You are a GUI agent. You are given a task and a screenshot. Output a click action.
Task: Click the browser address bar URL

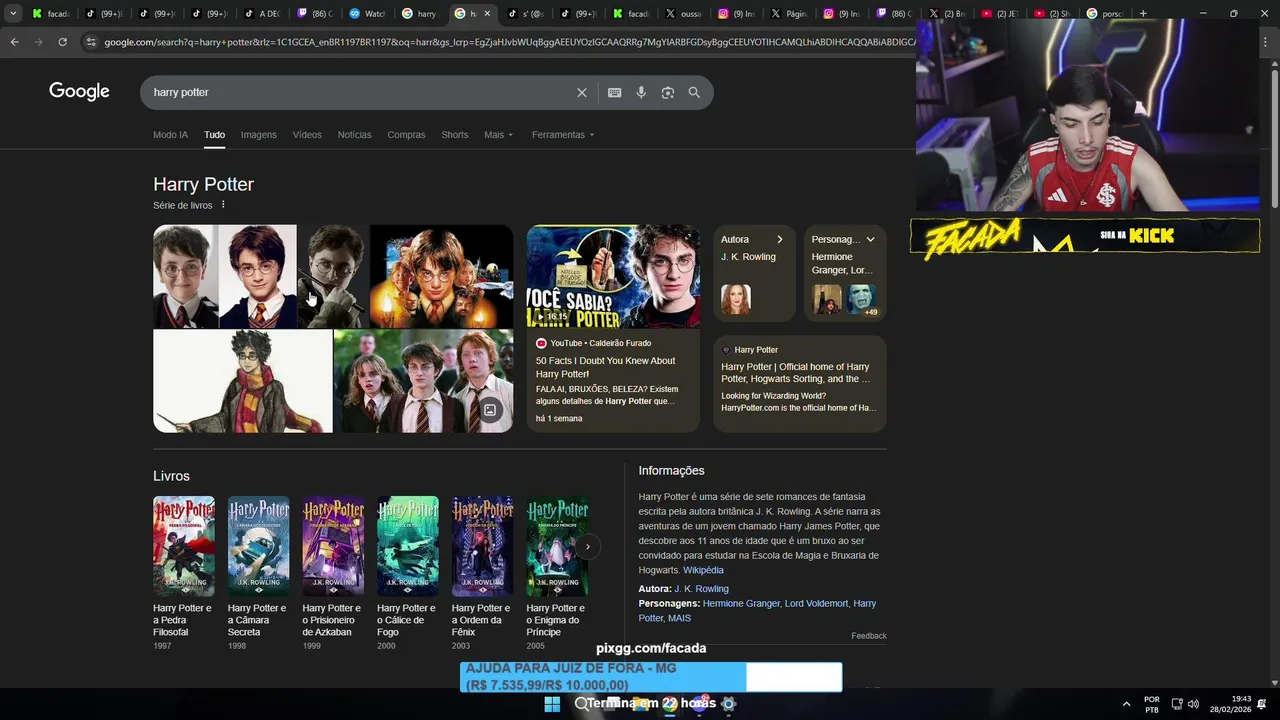coord(508,42)
